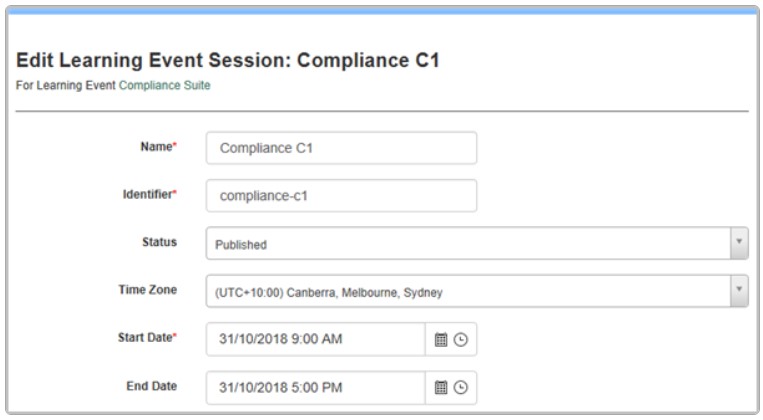Click the Status dropdown arrow

point(739,243)
